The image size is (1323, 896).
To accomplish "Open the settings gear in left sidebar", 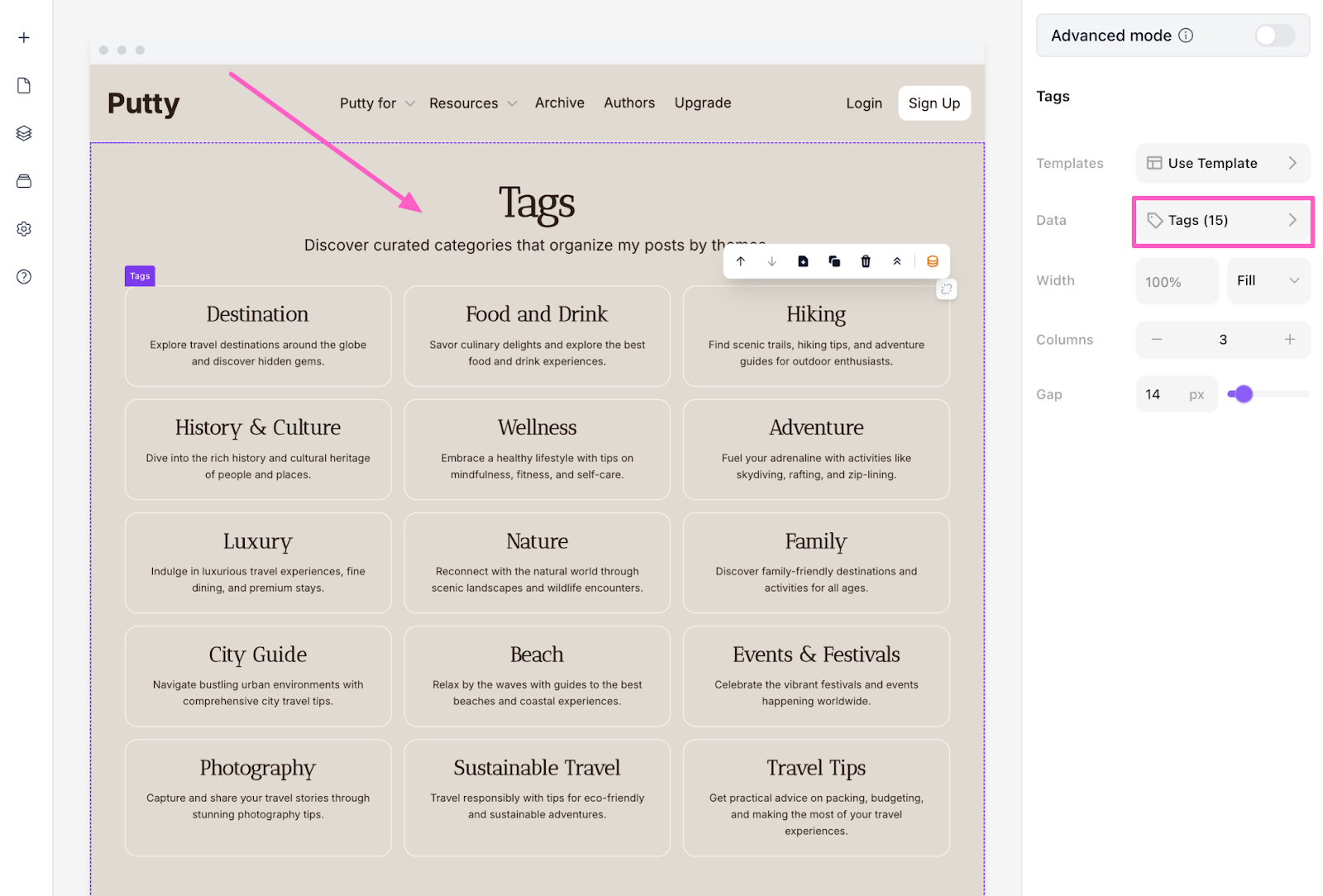I will click(24, 229).
